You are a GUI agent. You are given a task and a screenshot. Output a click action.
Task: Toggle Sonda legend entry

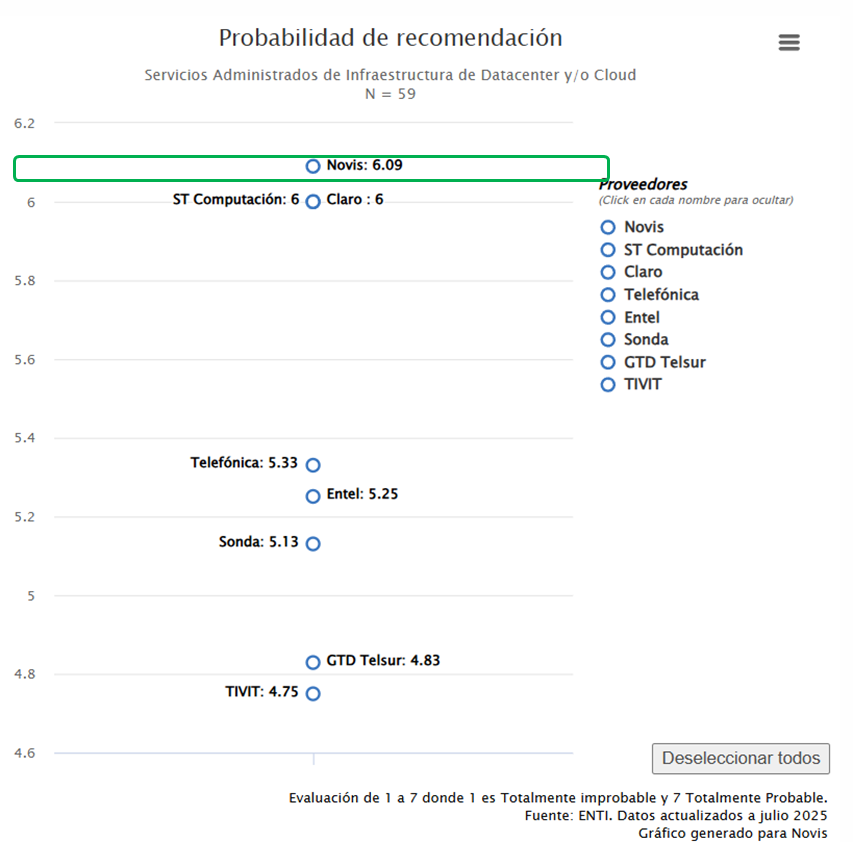645,340
